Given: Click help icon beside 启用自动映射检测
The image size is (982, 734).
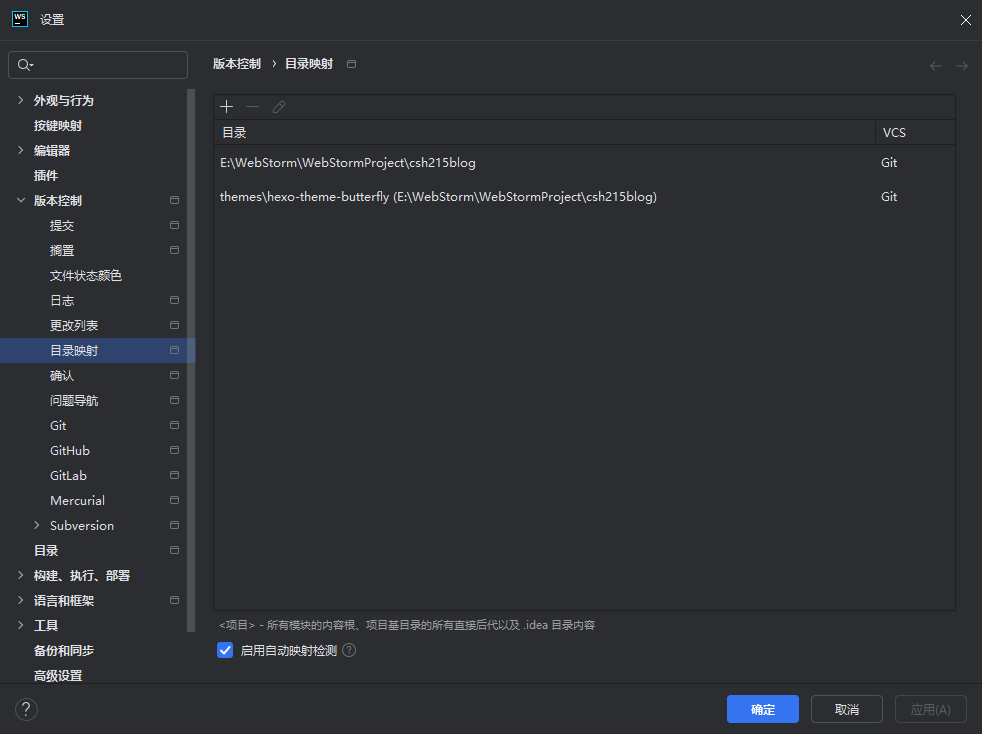Looking at the screenshot, I should [x=349, y=650].
